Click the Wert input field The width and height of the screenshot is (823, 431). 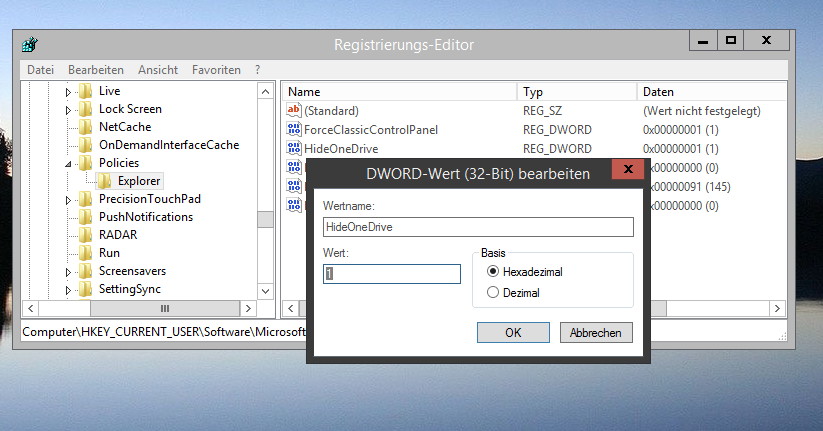coord(392,274)
